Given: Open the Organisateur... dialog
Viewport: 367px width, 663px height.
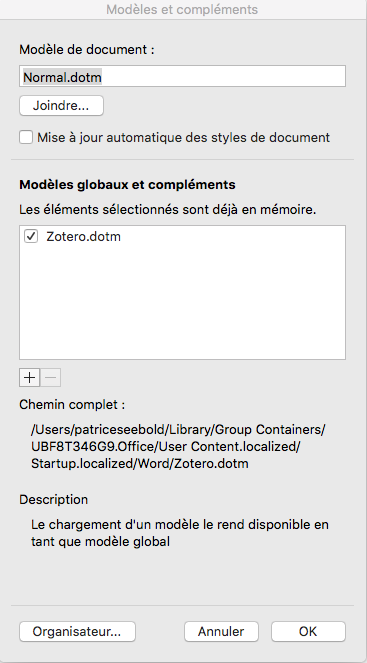Looking at the screenshot, I should click(77, 632).
